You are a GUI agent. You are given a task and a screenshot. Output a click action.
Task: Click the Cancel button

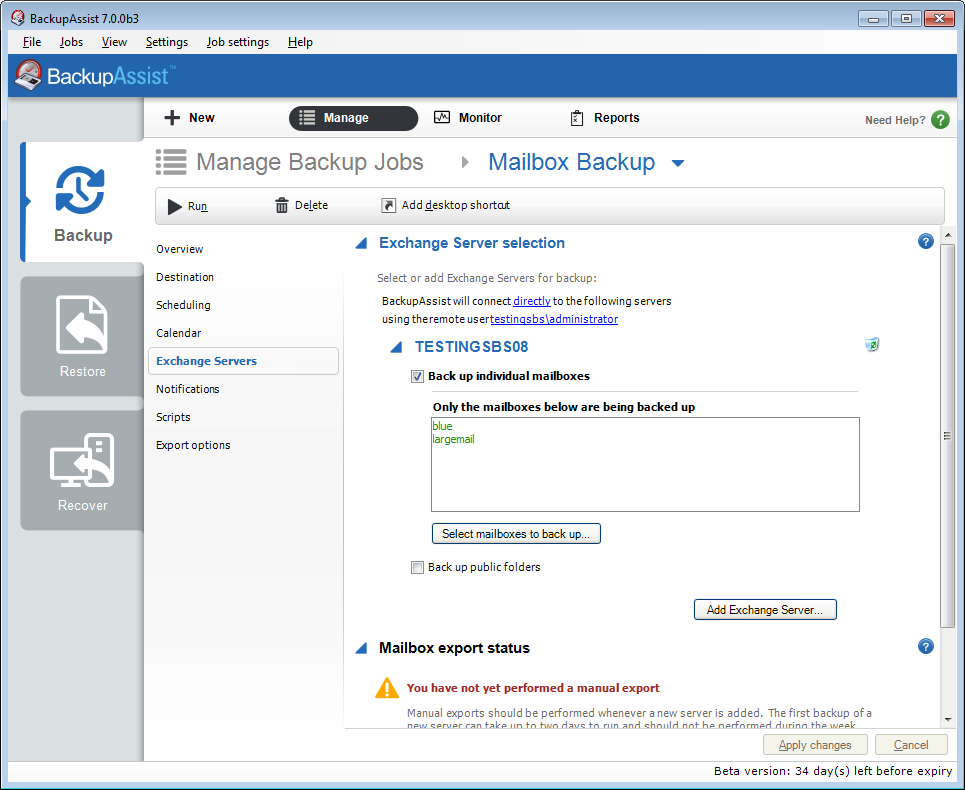(911, 745)
